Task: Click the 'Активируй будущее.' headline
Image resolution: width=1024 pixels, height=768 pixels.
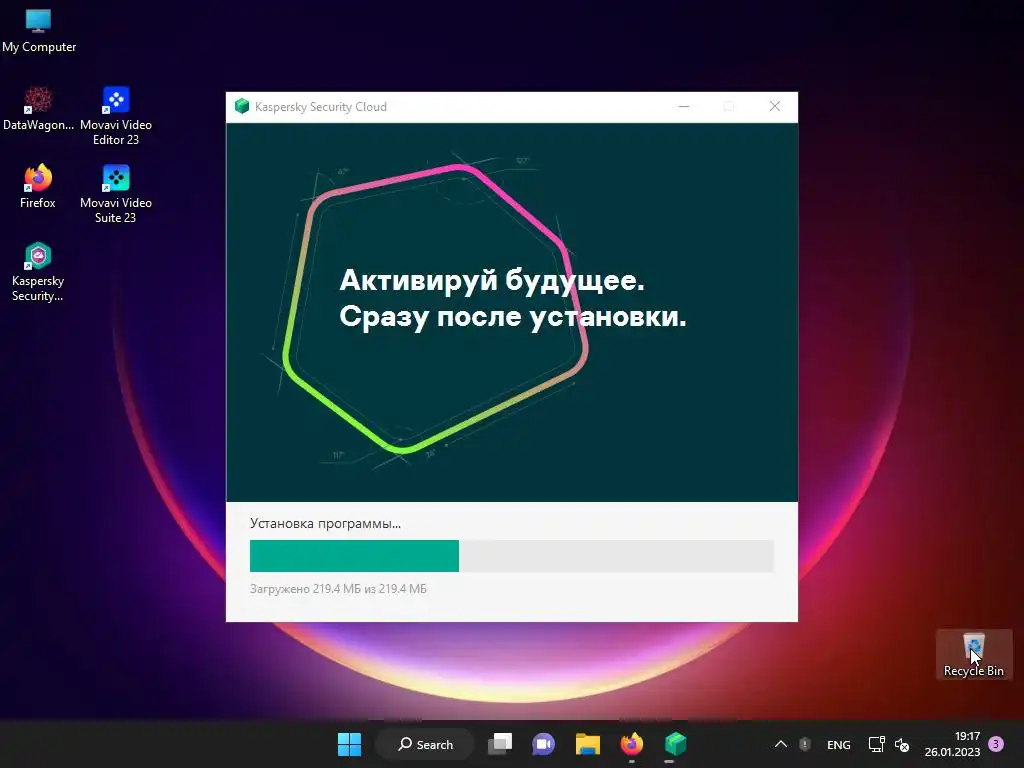Action: coord(492,280)
